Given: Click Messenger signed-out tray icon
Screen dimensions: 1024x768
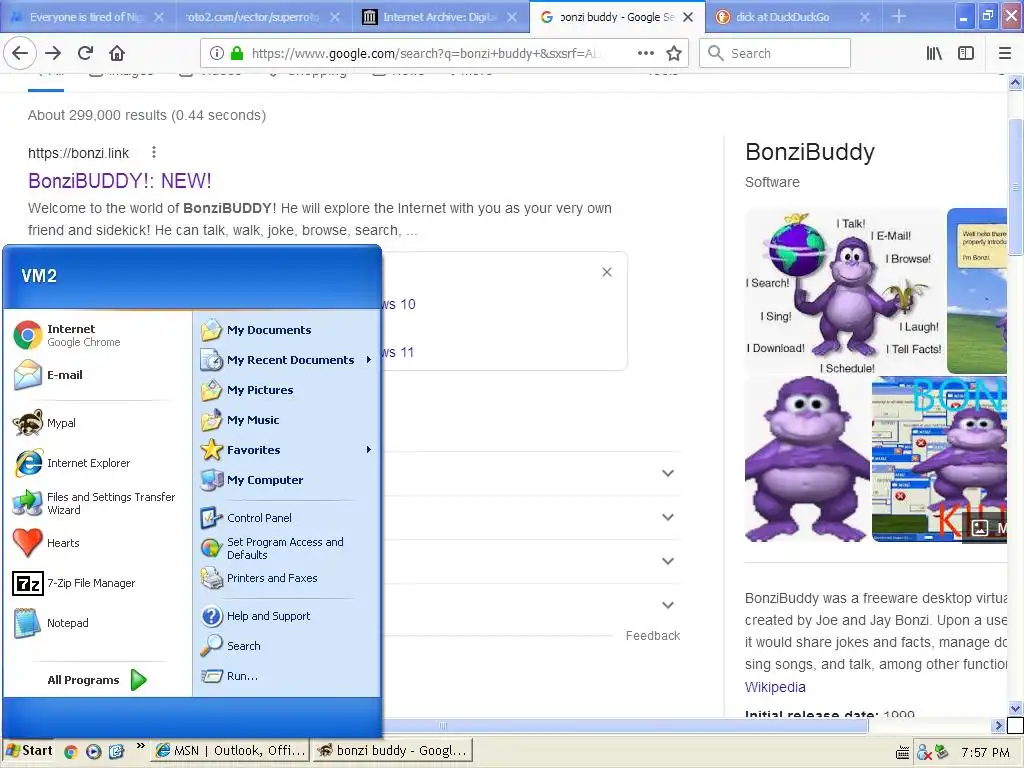Looking at the screenshot, I should point(923,753).
